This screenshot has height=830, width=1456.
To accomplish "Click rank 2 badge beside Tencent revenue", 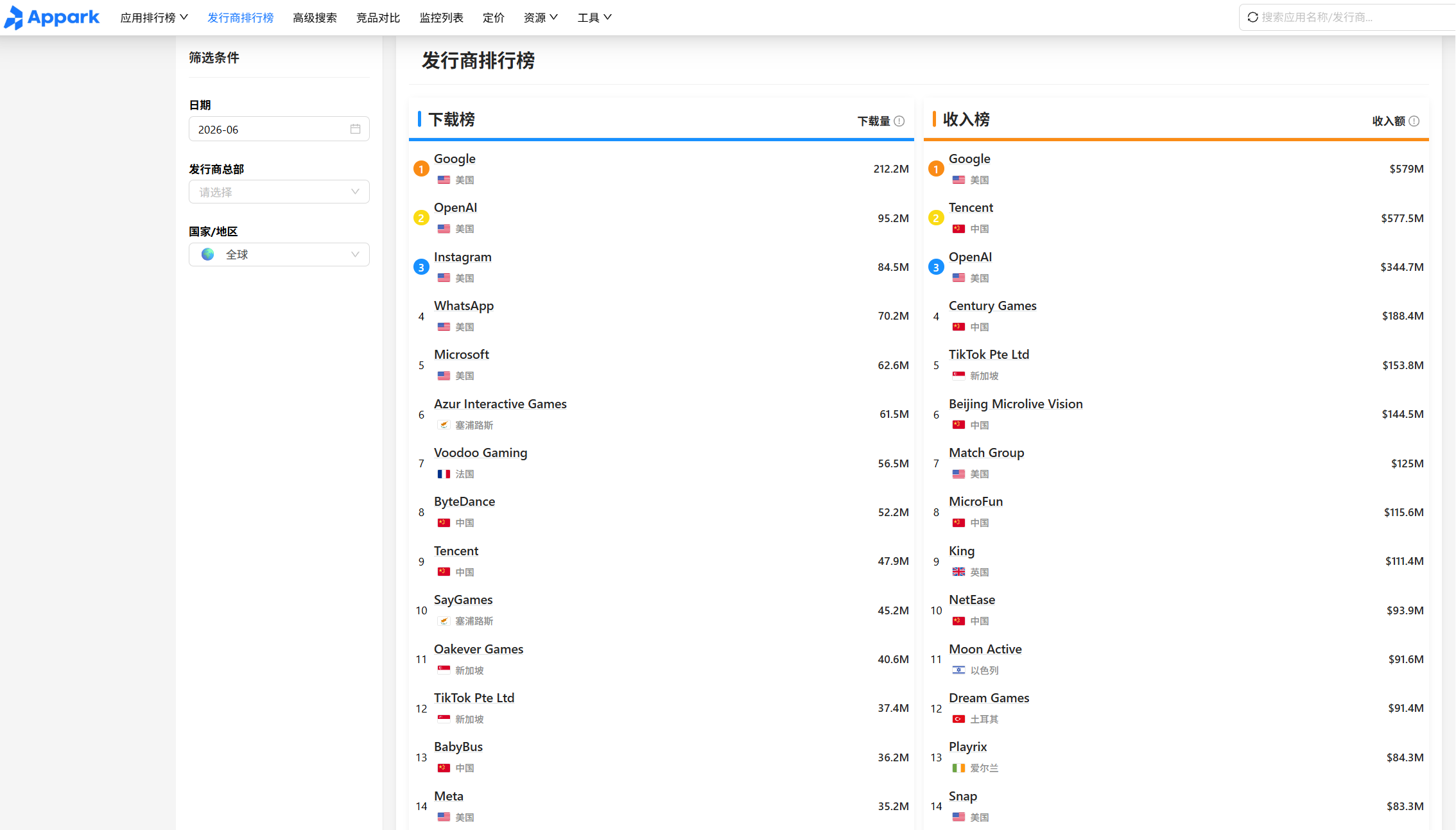I will coord(936,218).
